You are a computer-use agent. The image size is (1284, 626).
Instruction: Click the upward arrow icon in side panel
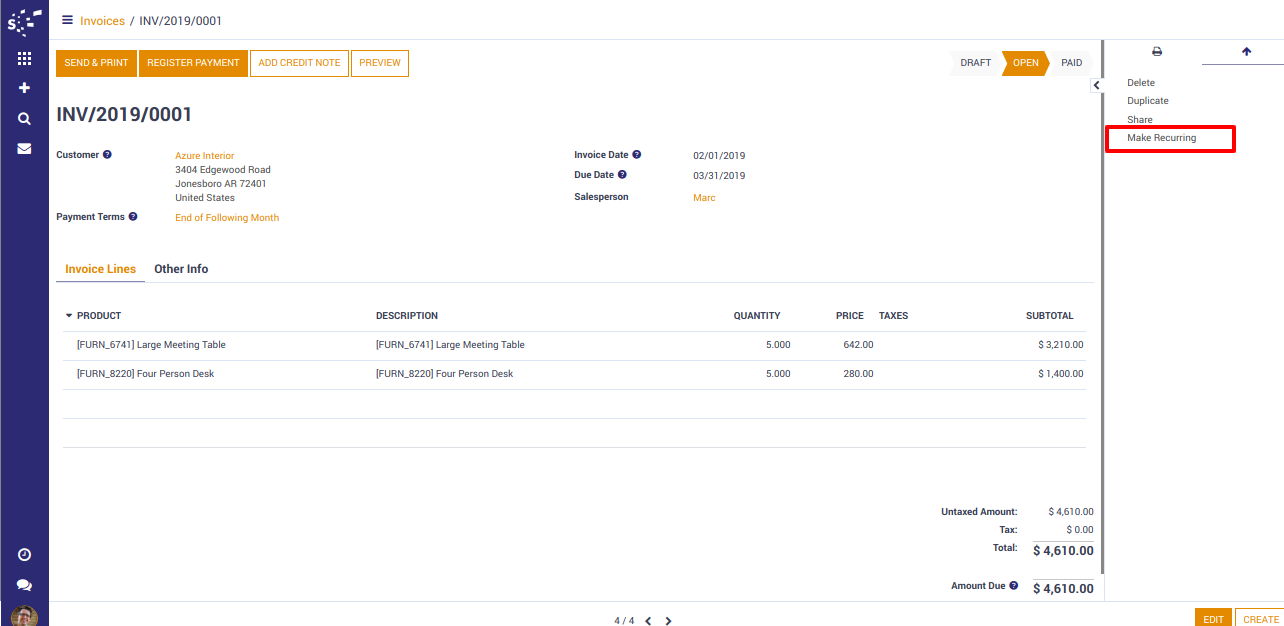point(1246,52)
